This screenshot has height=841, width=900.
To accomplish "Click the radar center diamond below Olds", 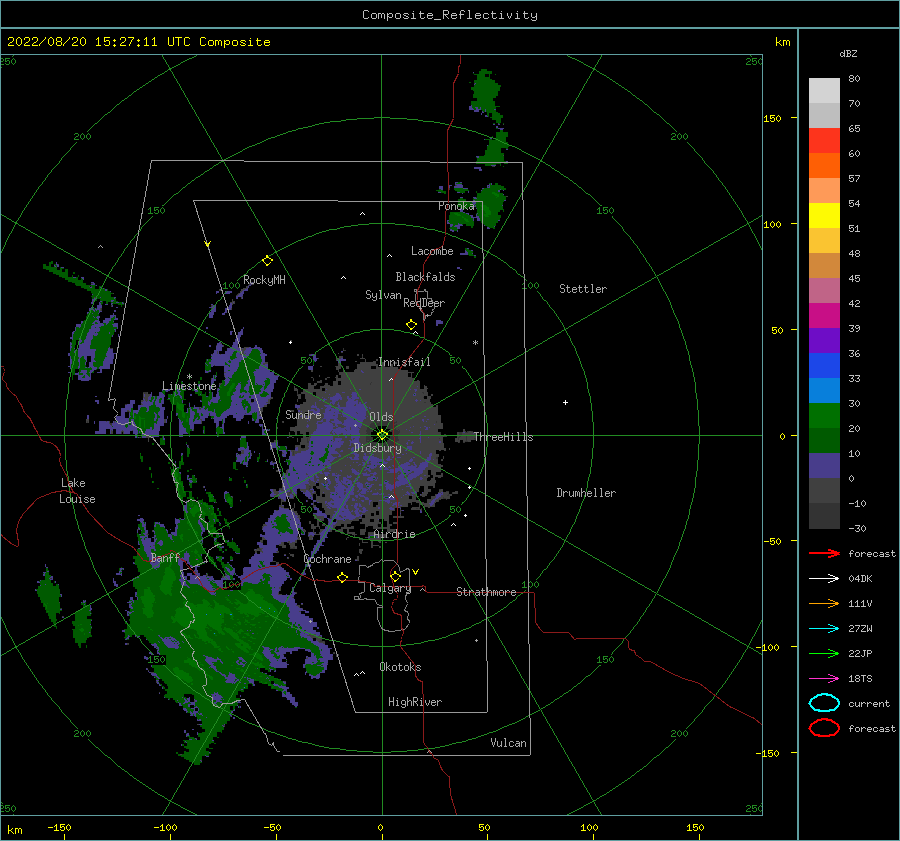I will (x=382, y=435).
